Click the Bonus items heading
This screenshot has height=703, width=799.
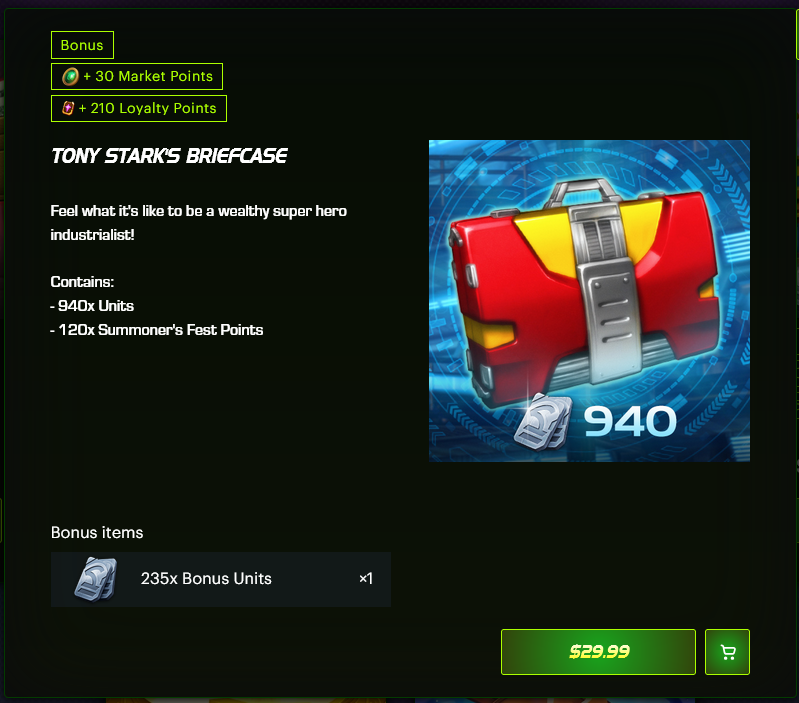[x=97, y=532]
